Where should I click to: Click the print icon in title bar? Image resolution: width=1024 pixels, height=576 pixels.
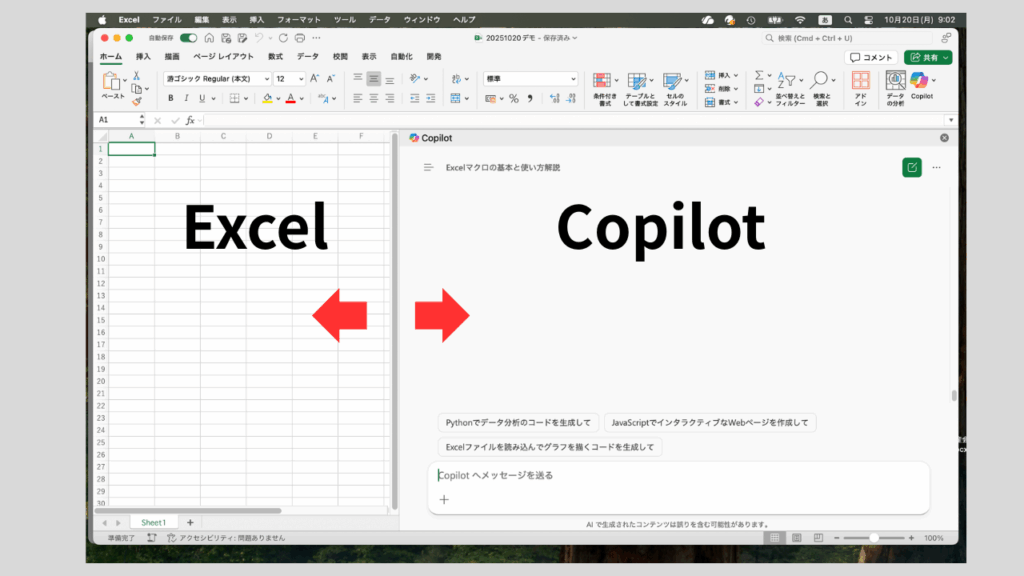point(300,37)
